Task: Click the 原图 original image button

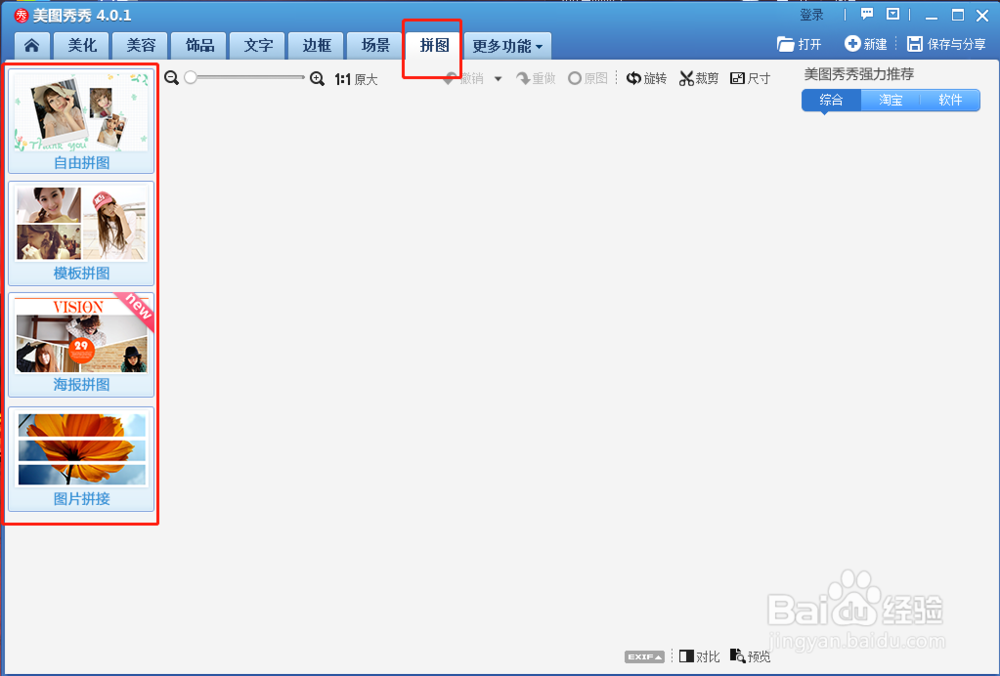Action: 587,78
